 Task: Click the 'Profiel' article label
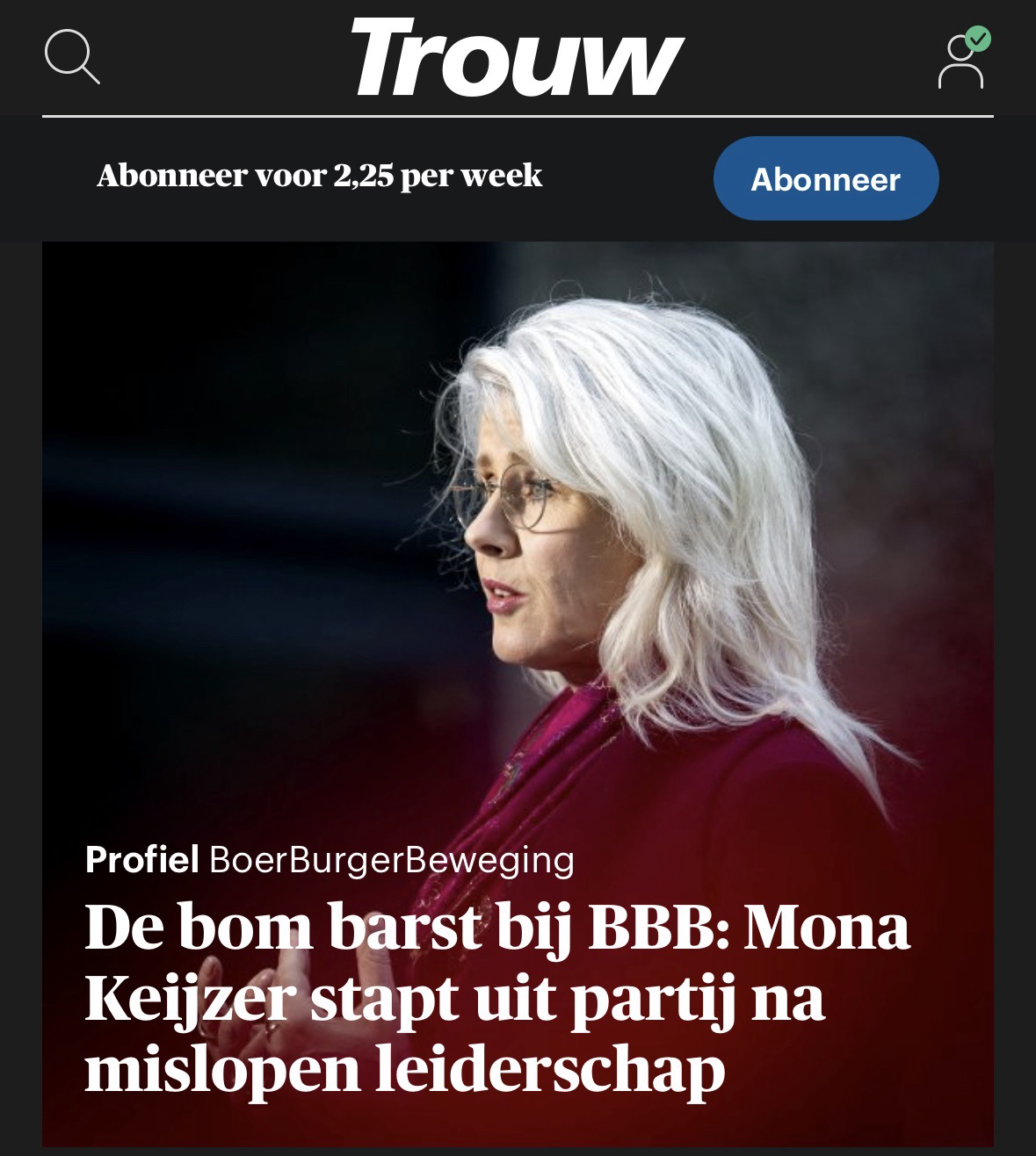(142, 859)
